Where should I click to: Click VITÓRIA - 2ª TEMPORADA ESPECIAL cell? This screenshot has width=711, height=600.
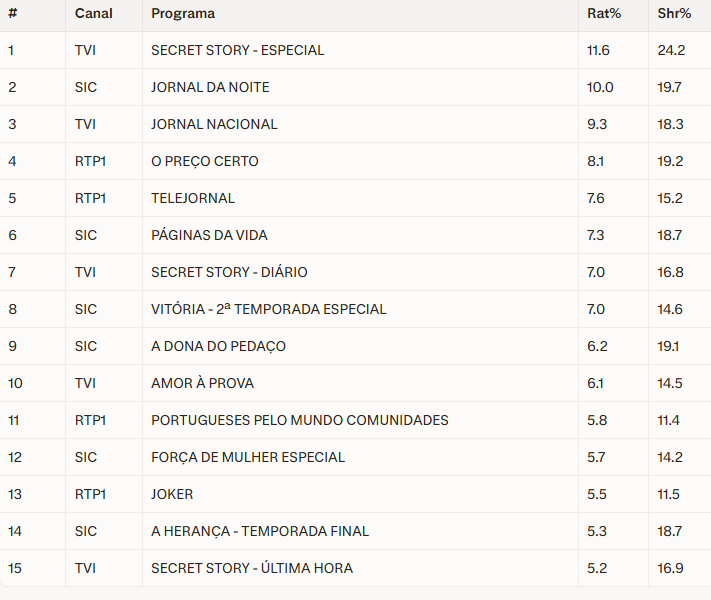(x=268, y=309)
